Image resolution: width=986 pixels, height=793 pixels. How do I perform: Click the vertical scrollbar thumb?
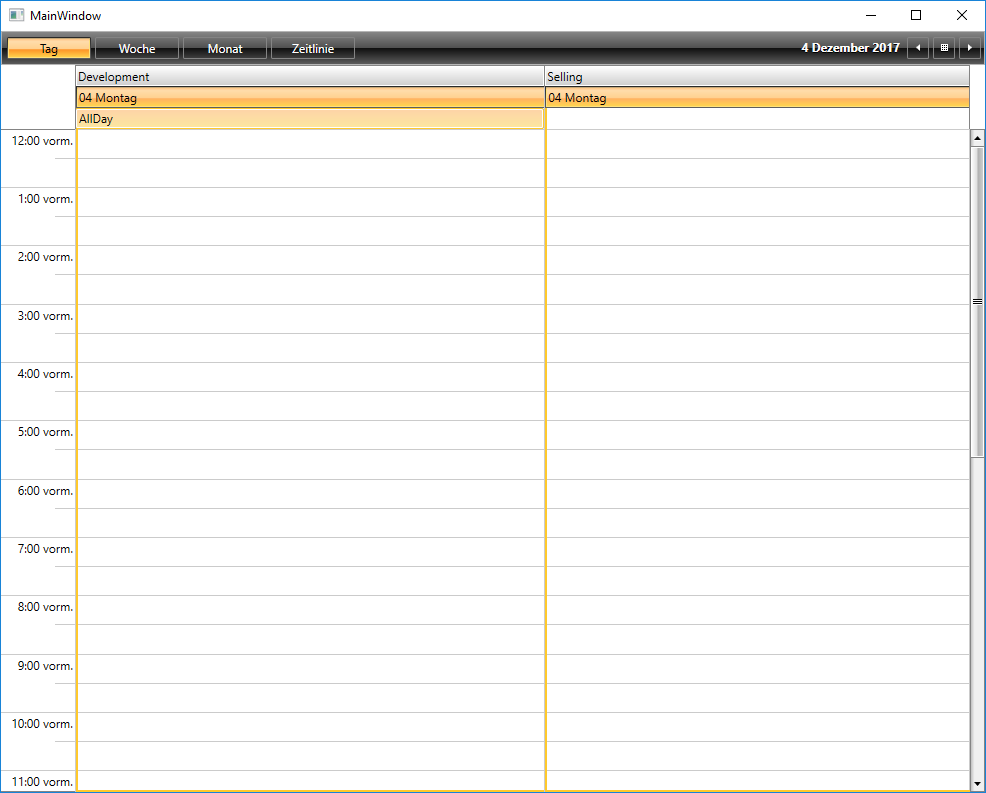tap(977, 302)
